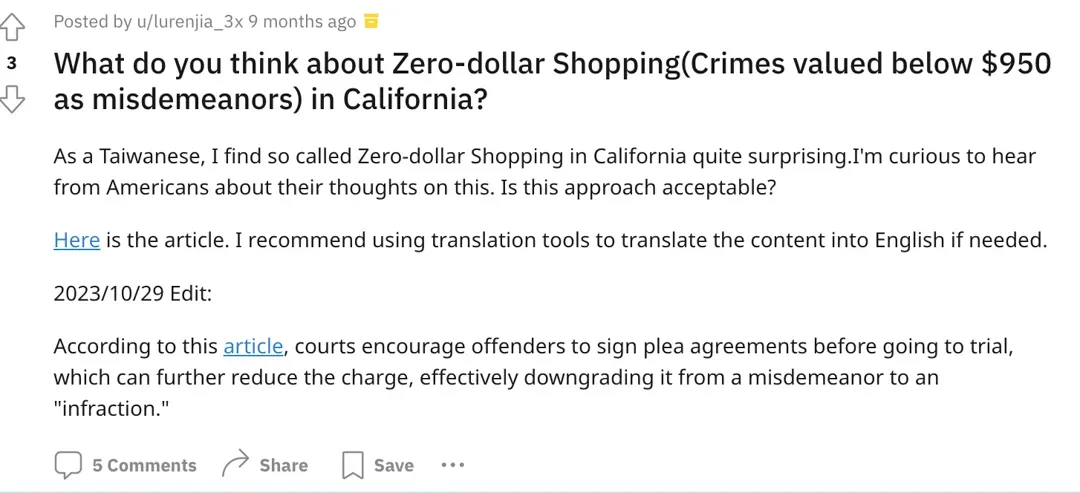
Task: Click the "Save" text button
Action: coord(393,465)
